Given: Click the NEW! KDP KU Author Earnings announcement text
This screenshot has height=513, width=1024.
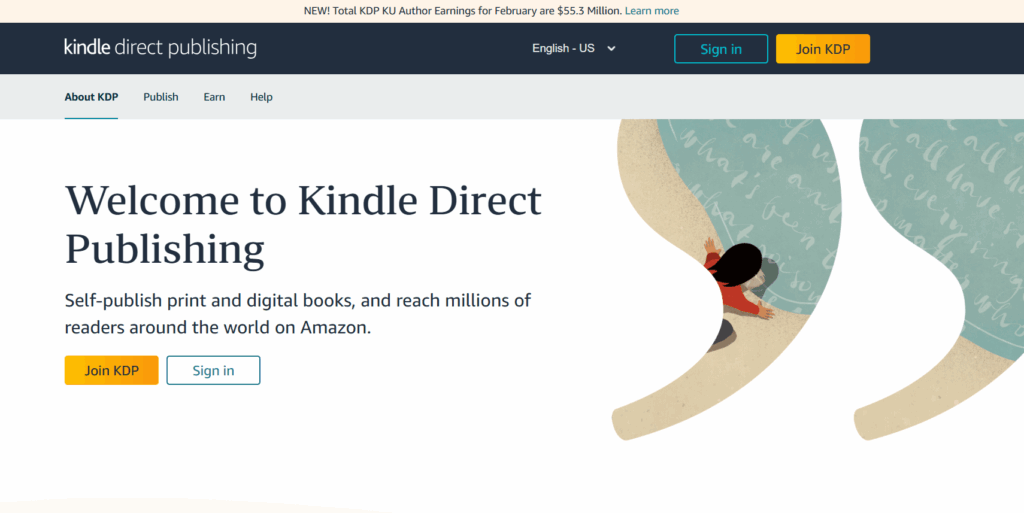Looking at the screenshot, I should pos(463,11).
